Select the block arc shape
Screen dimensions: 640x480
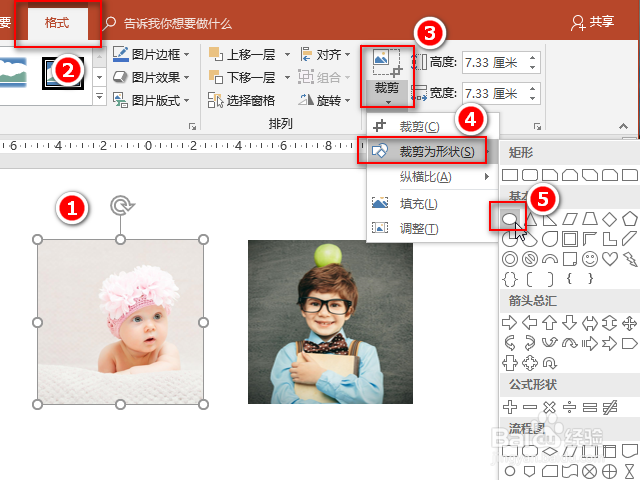(550, 259)
